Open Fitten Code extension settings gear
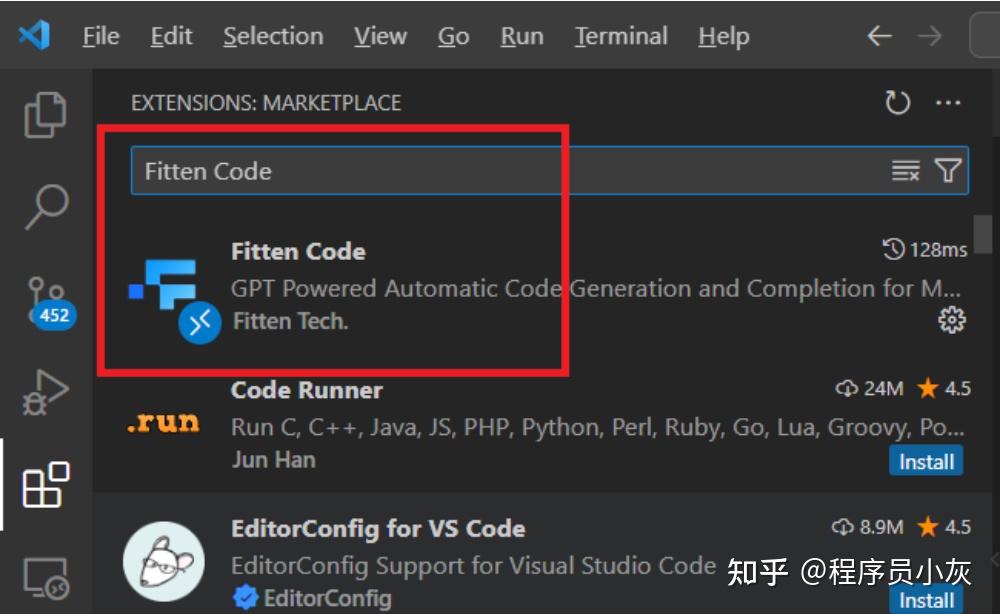 (949, 320)
